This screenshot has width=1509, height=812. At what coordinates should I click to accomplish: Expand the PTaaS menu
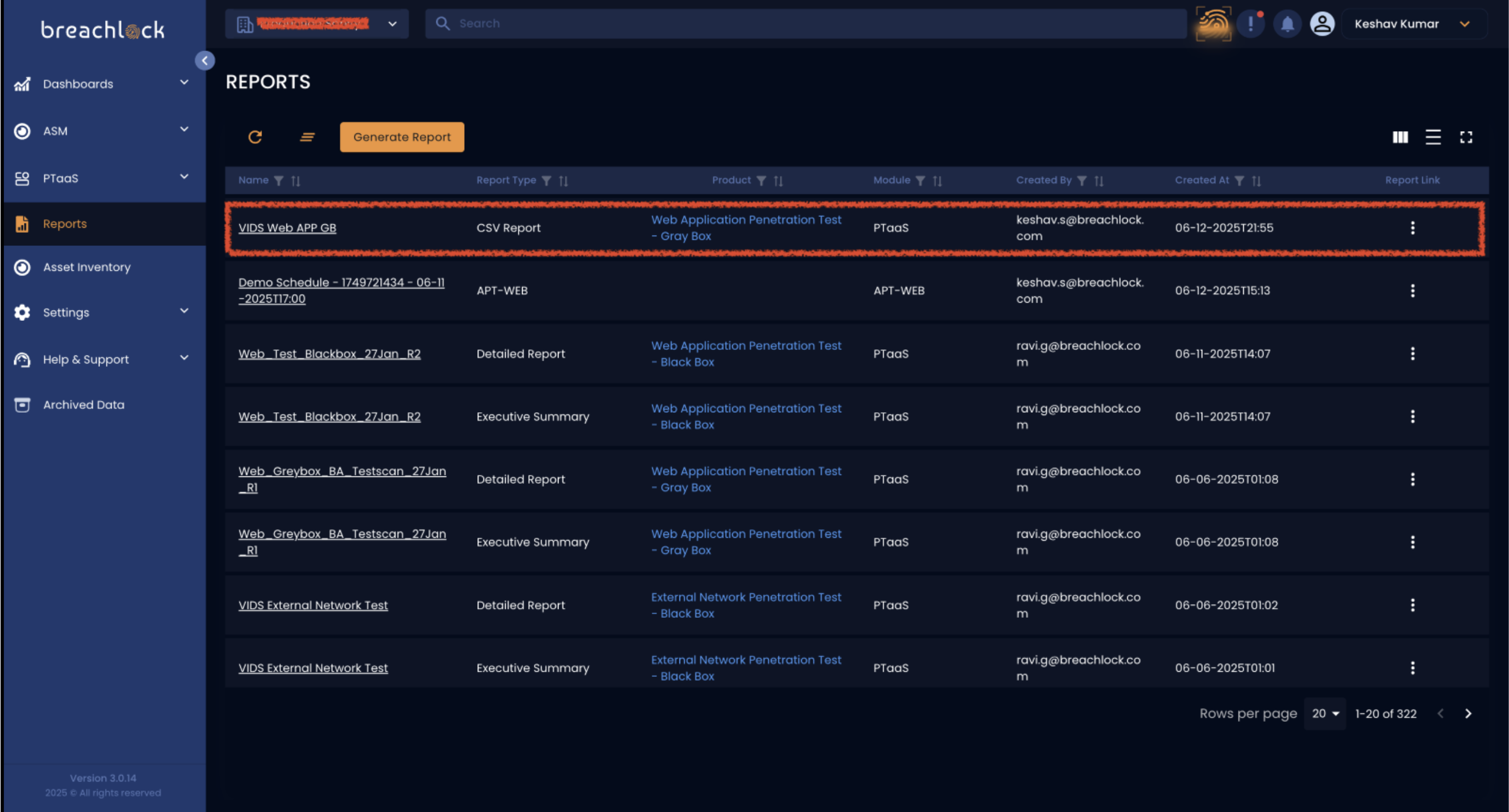point(184,177)
